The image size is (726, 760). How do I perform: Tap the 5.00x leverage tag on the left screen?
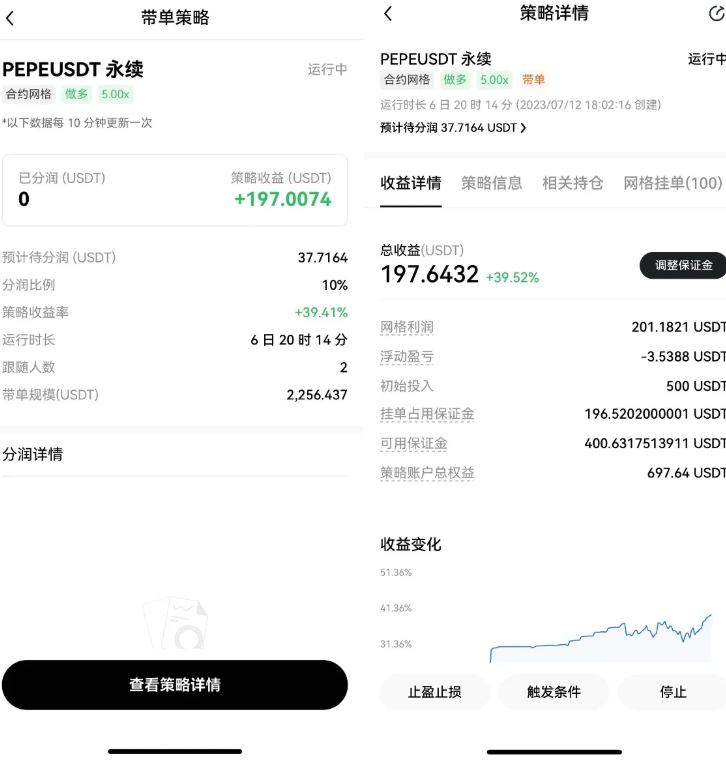click(115, 94)
